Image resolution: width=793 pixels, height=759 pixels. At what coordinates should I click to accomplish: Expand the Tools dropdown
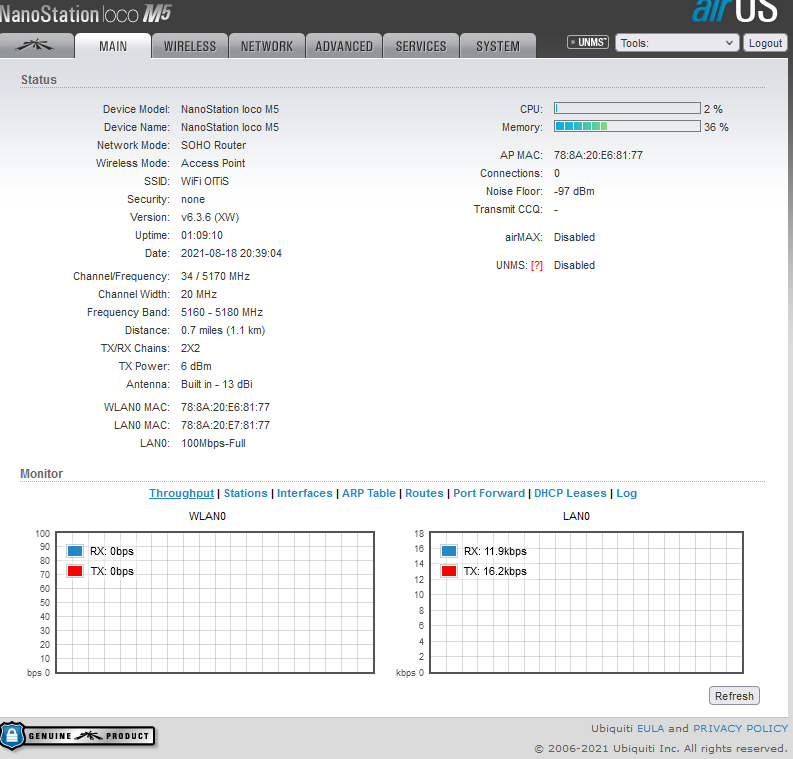(677, 43)
